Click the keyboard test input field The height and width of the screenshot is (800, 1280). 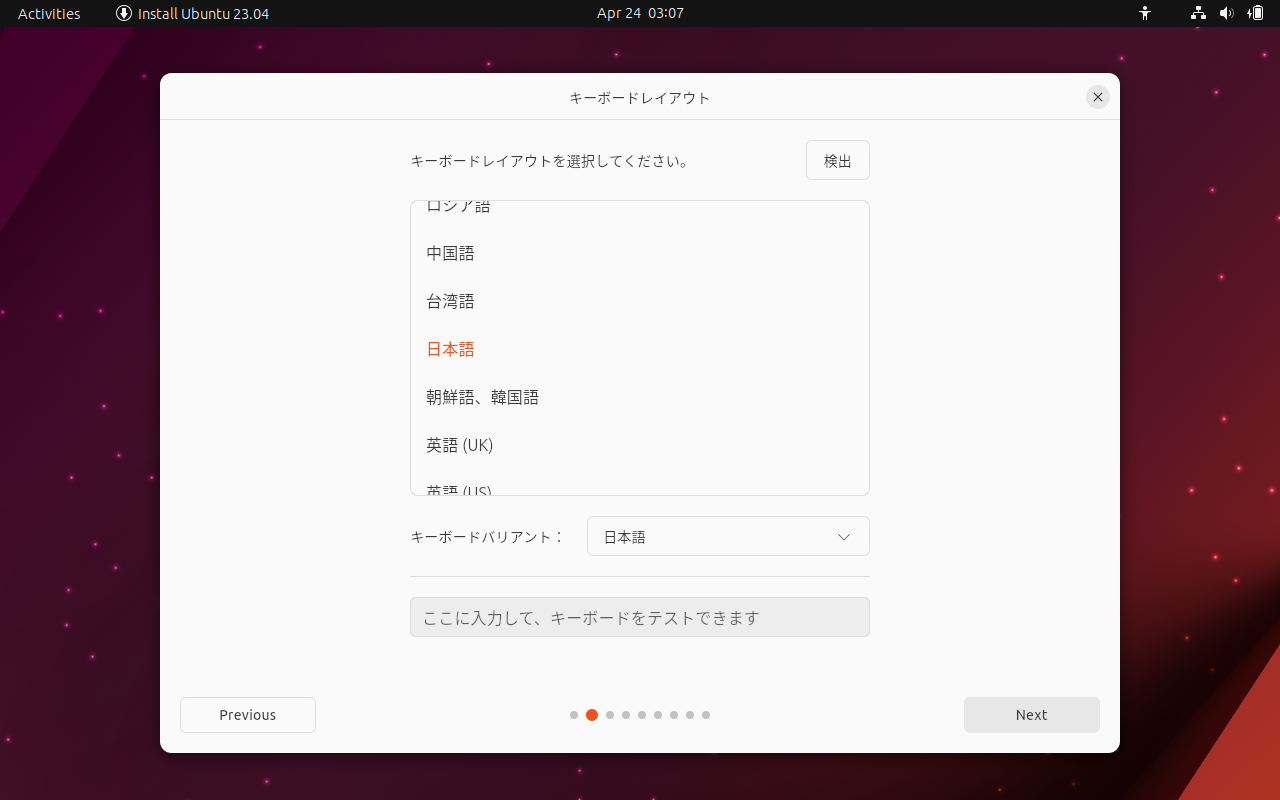[x=640, y=617]
